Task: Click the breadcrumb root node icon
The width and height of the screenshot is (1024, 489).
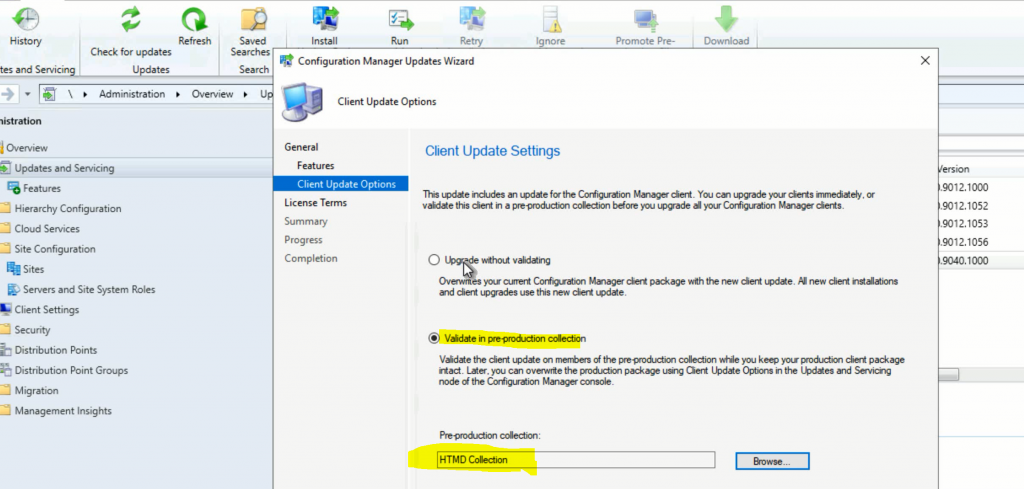Action: (49, 94)
